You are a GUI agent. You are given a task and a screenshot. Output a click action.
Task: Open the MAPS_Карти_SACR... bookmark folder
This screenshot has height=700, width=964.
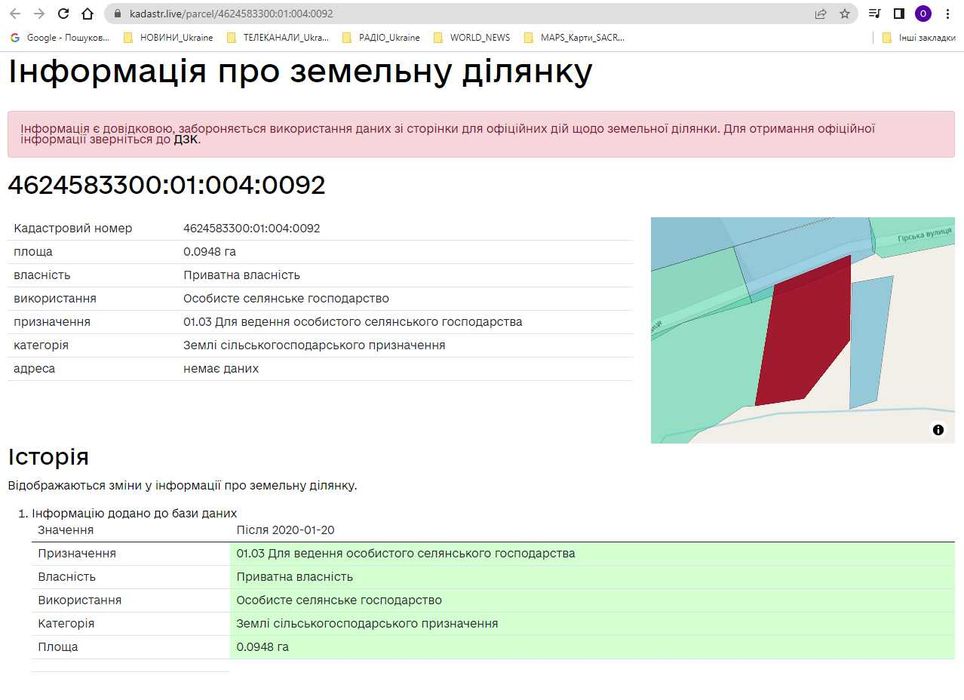coord(574,37)
